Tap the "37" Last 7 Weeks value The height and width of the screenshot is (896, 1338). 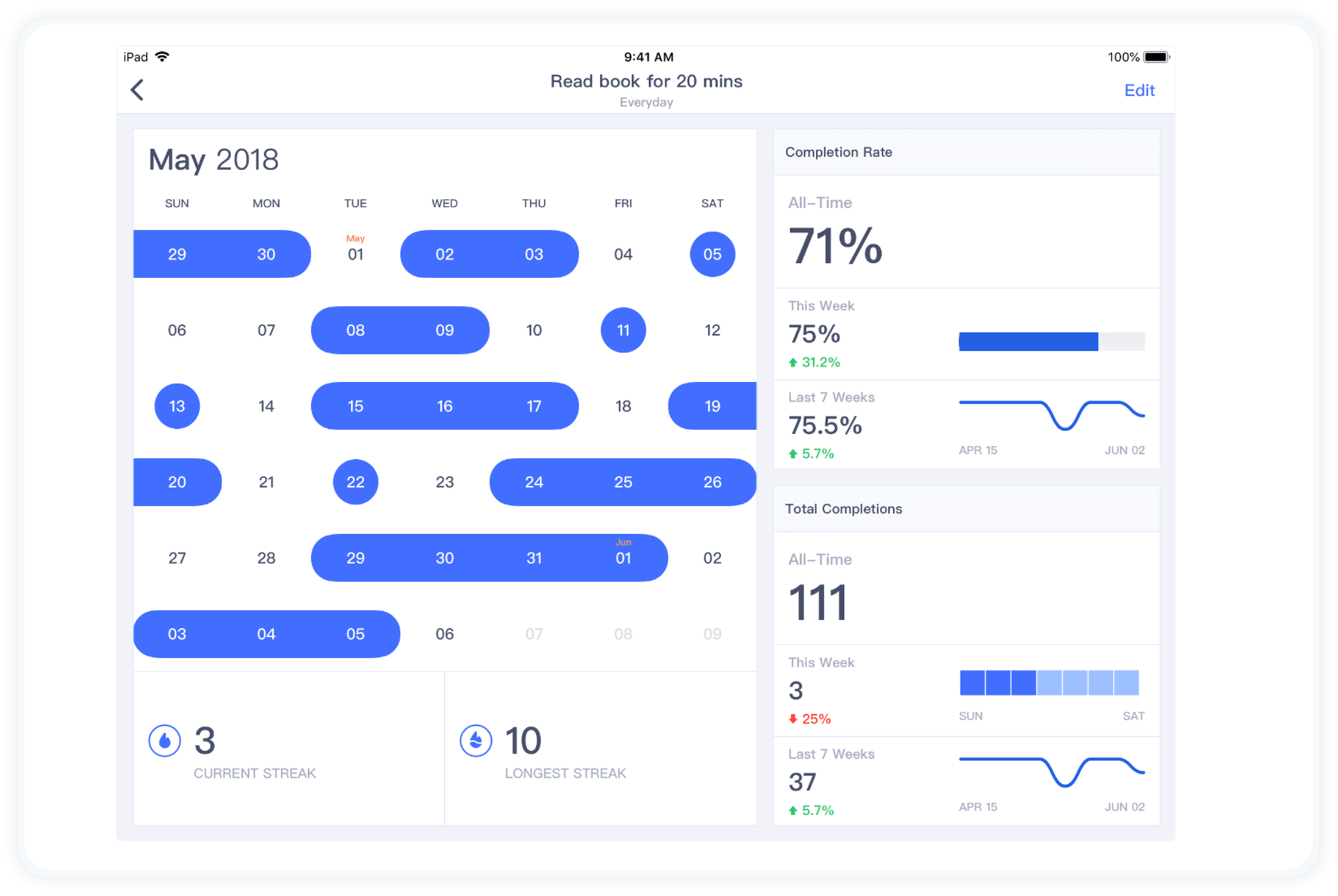click(x=802, y=782)
